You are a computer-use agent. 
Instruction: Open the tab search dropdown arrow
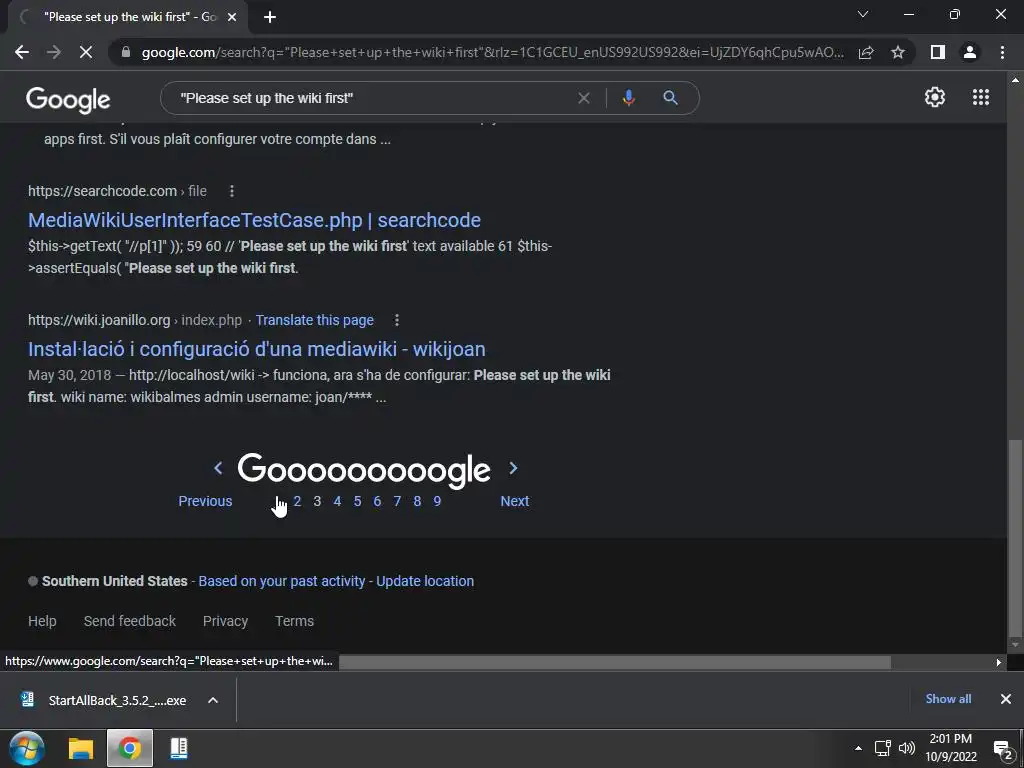(x=863, y=14)
